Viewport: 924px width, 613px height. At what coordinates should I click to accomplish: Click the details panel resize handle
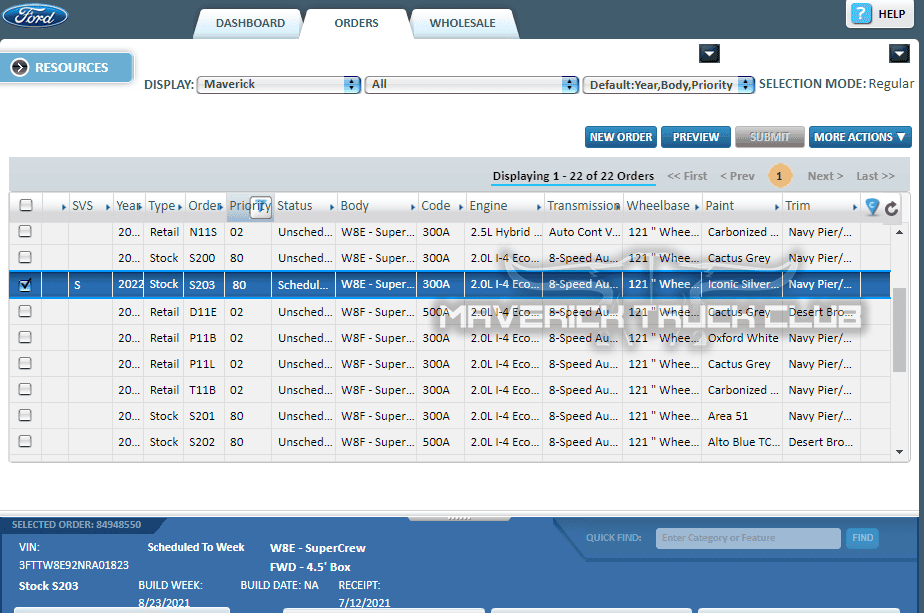tap(459, 518)
